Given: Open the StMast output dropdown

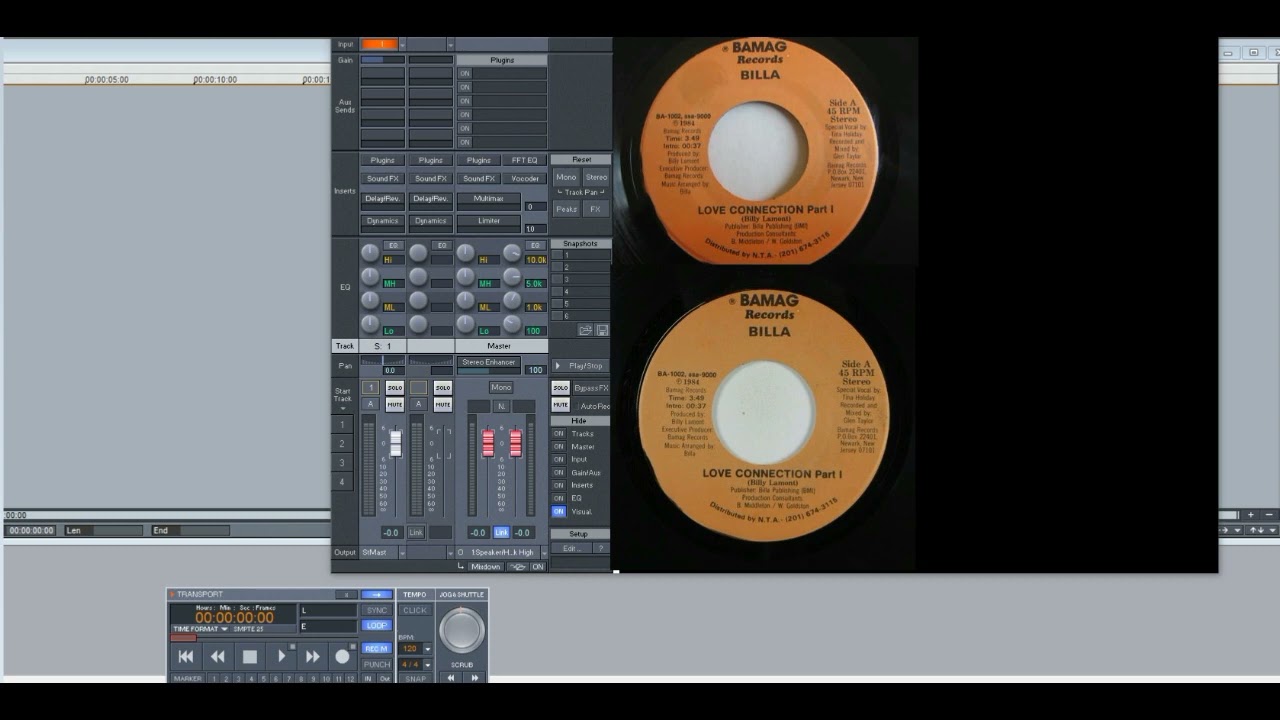Looking at the screenshot, I should click(x=402, y=552).
